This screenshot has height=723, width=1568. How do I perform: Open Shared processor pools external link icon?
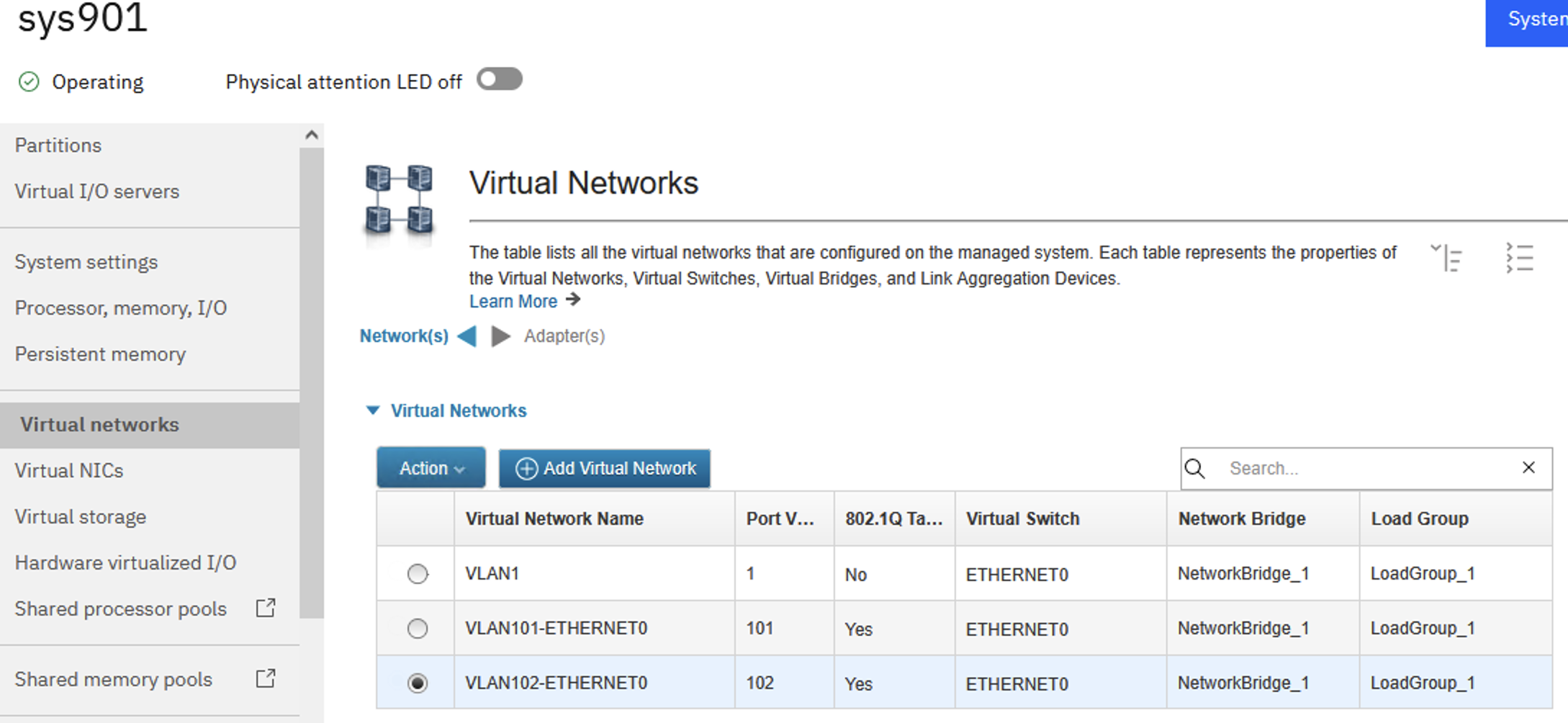point(266,609)
